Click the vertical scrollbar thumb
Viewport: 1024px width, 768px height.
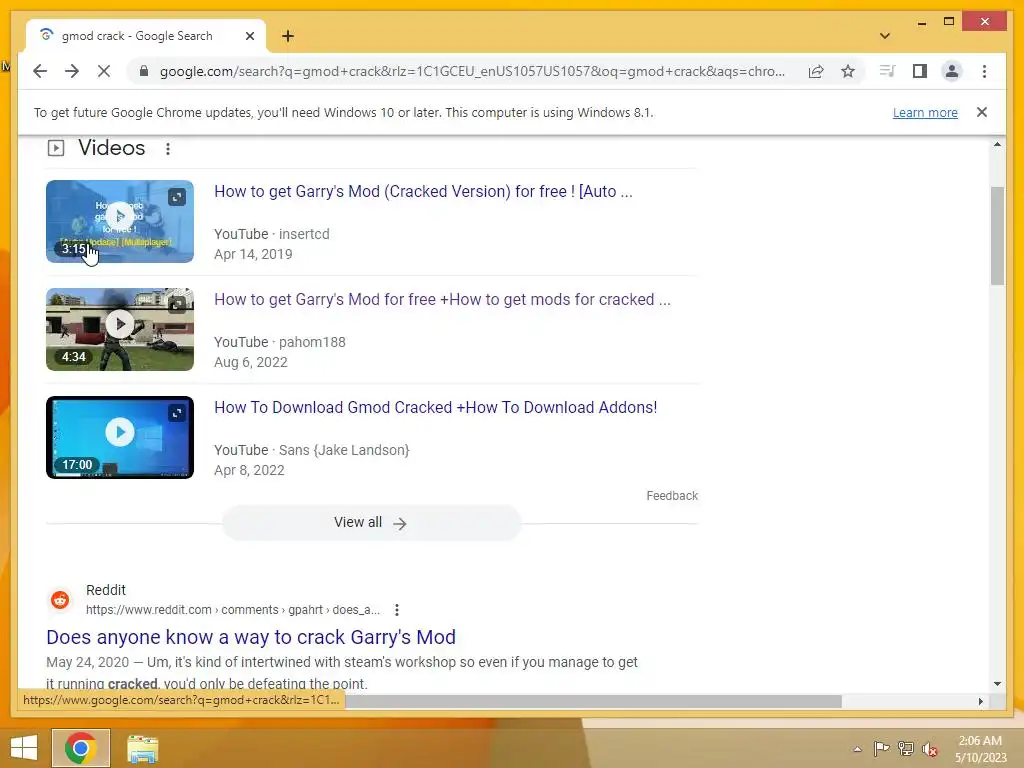tap(997, 236)
